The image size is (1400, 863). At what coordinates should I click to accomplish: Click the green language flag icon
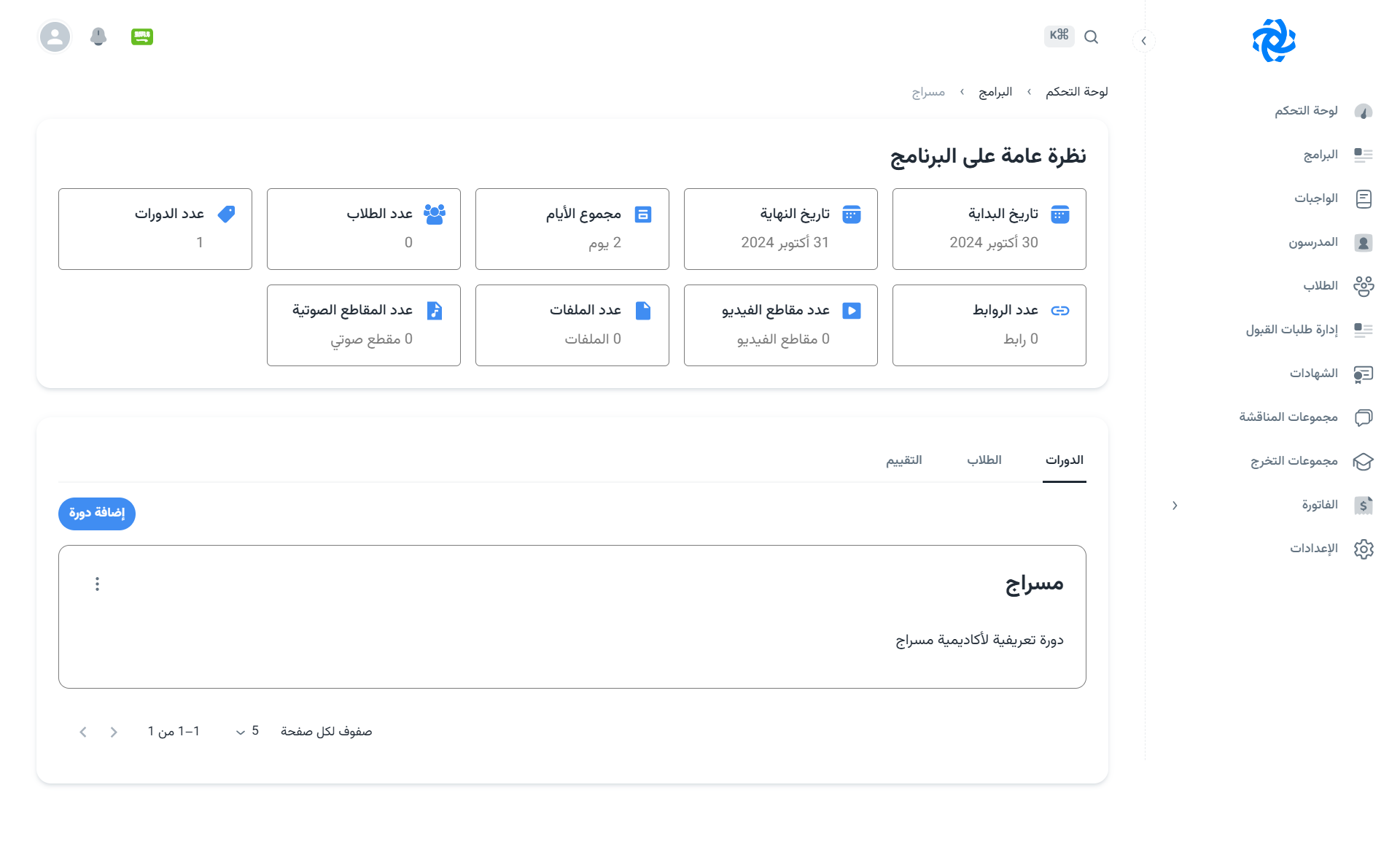142,36
